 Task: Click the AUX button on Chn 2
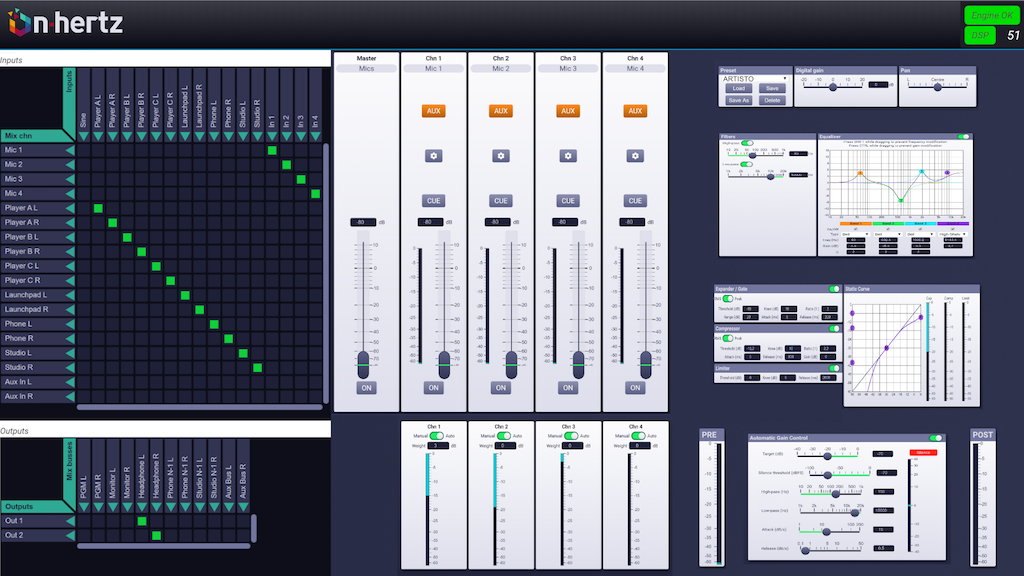point(501,111)
